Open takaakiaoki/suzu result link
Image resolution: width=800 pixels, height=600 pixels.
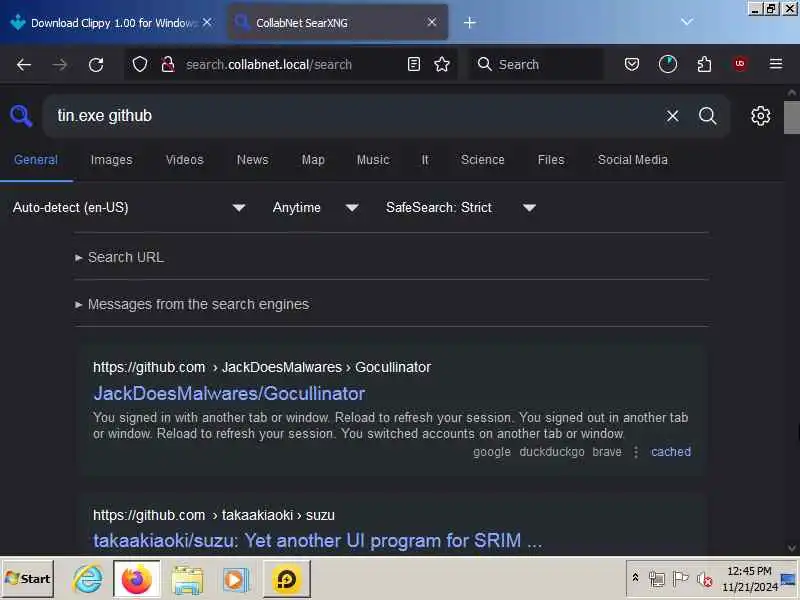click(x=317, y=541)
